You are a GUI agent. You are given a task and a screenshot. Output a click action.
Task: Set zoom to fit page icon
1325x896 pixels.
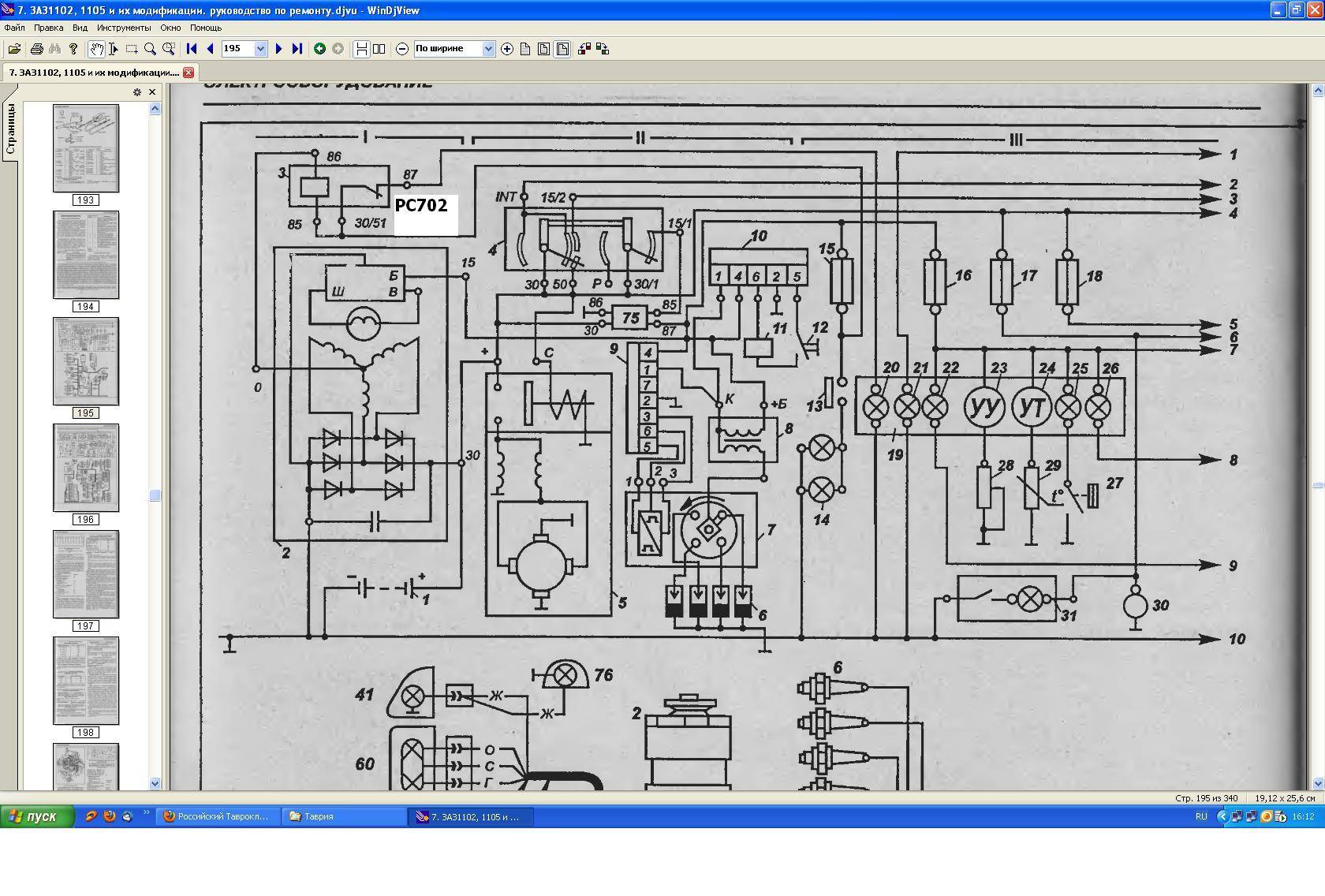coord(543,49)
